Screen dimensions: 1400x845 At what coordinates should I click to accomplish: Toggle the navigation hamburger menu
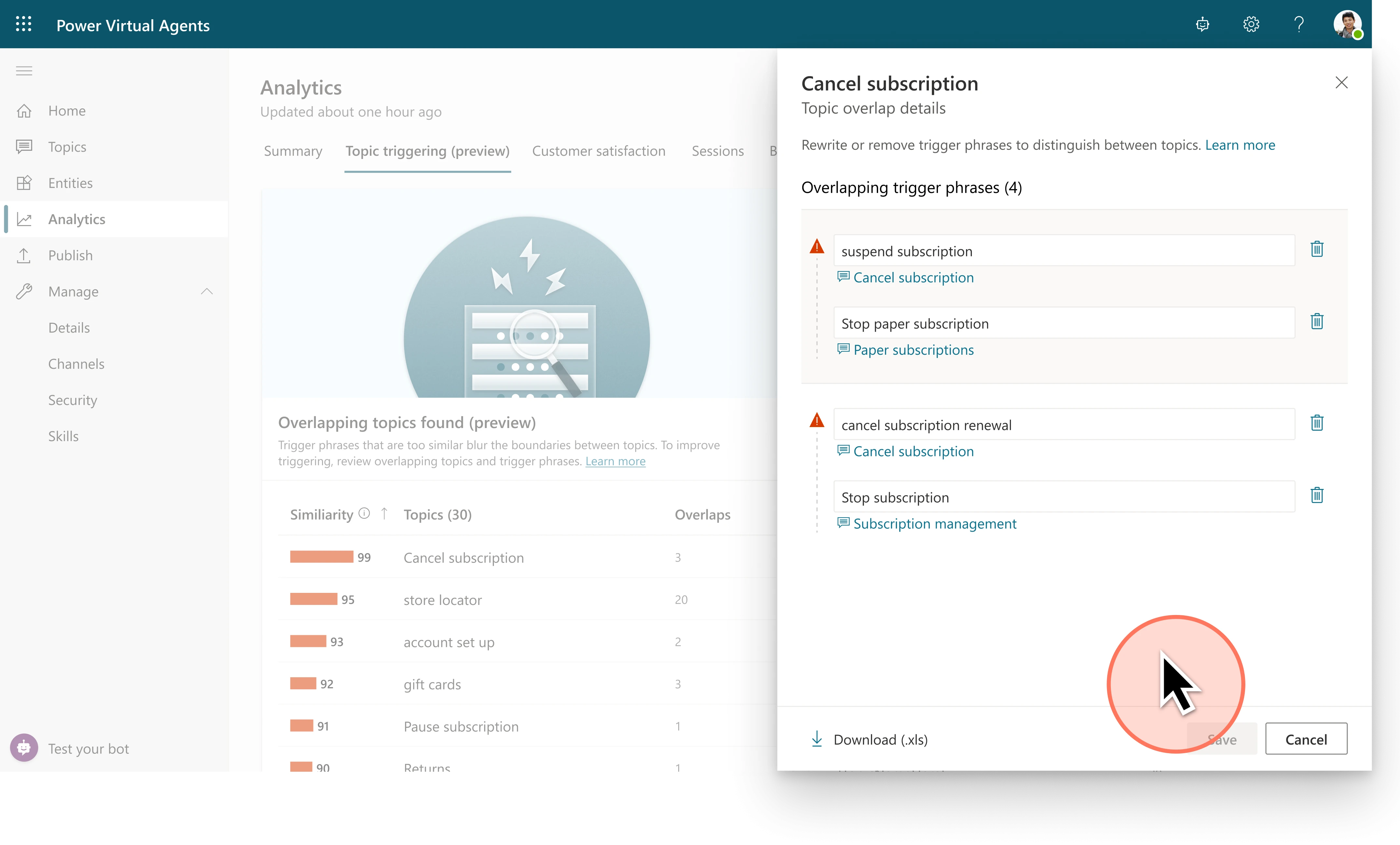(x=24, y=70)
